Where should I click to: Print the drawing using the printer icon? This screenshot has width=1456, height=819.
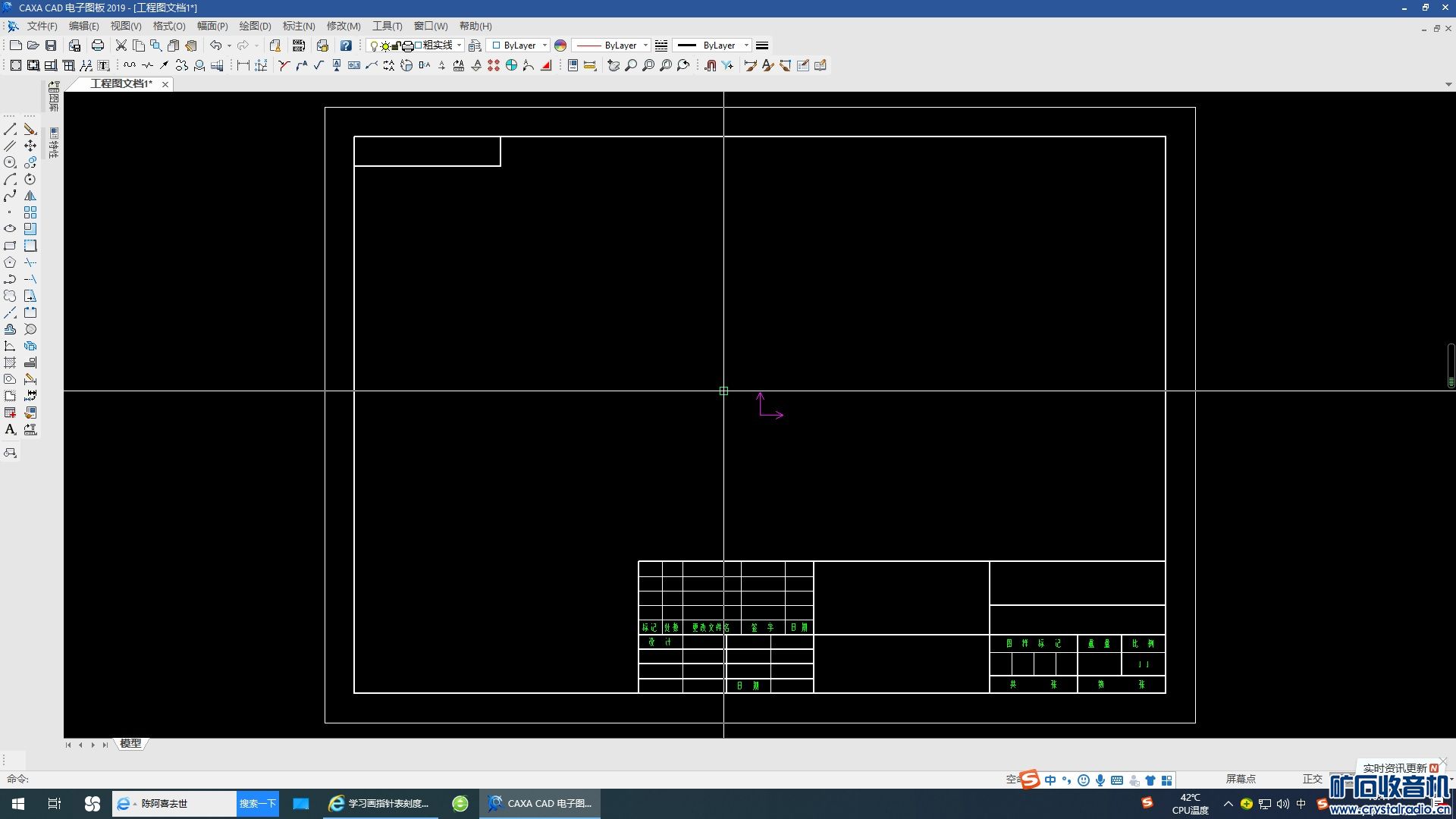[x=97, y=45]
